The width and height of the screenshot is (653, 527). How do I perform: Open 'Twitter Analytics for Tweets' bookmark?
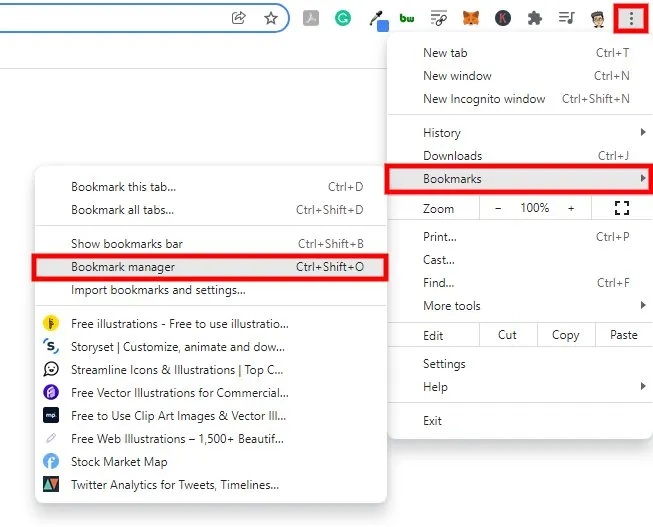[211, 485]
